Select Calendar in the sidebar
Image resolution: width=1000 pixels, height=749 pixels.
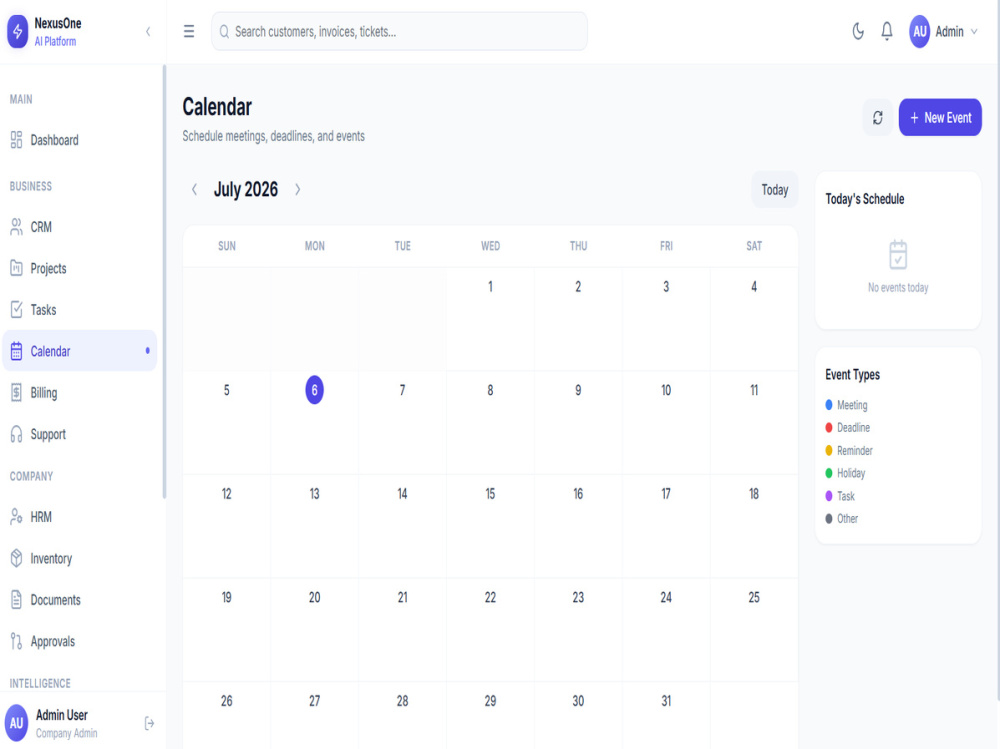tap(80, 351)
